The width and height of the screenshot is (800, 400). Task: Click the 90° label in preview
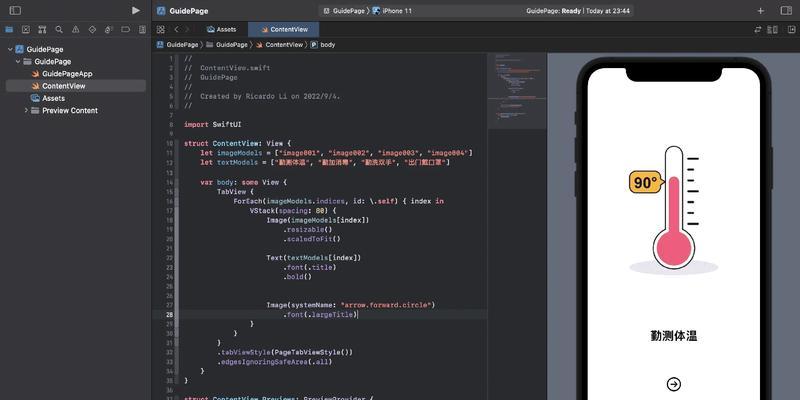[646, 182]
